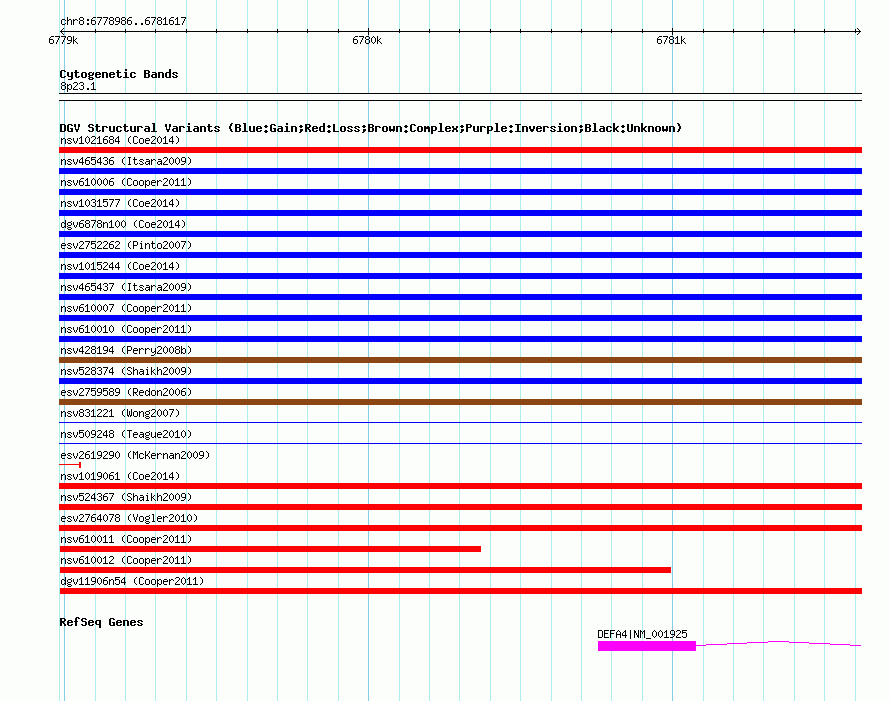
Task: Click the magenta DEFA4 exon block
Action: pos(646,646)
